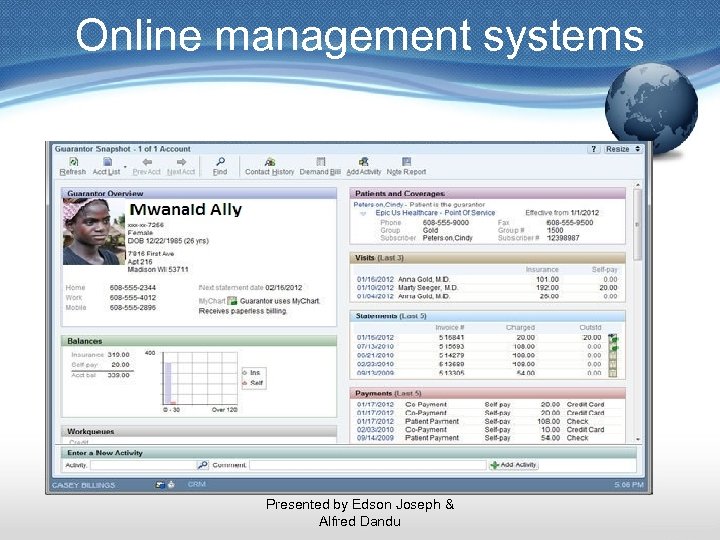Screen dimensions: 720x540
Task: Click the Patients and Coverages header
Action: point(488,194)
